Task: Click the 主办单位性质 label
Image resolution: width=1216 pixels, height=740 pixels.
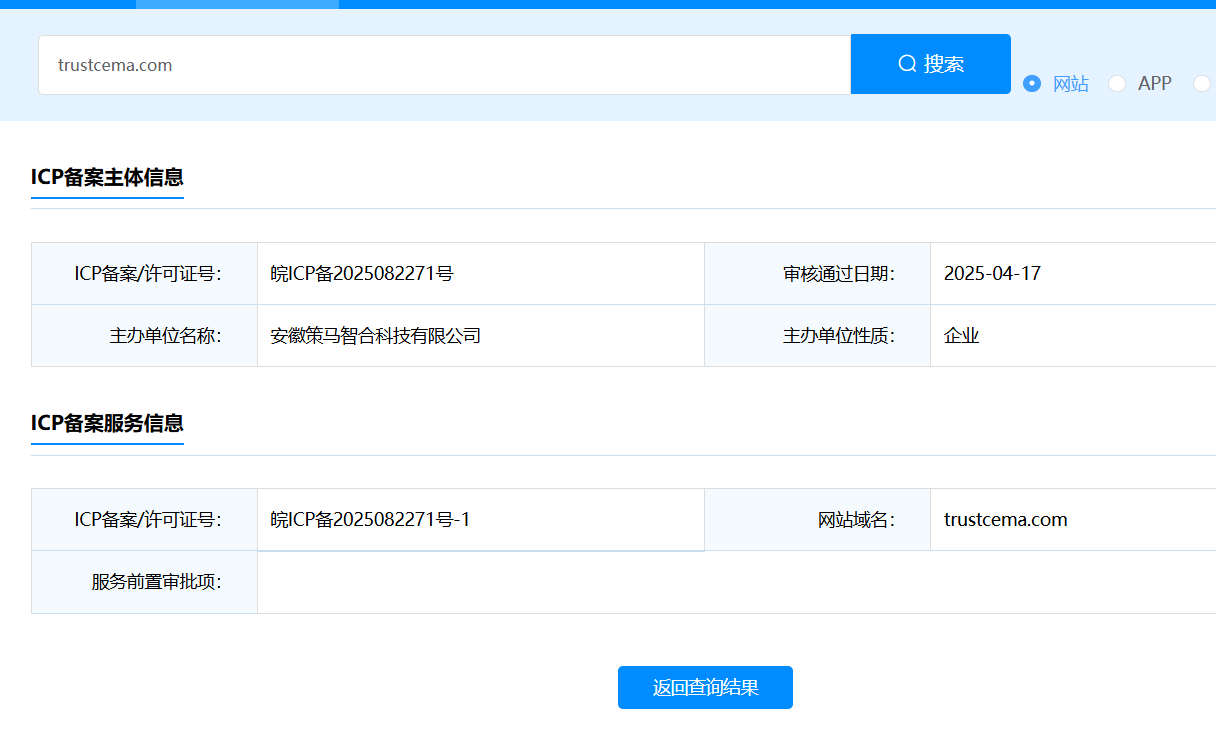Action: pyautogui.click(x=838, y=335)
